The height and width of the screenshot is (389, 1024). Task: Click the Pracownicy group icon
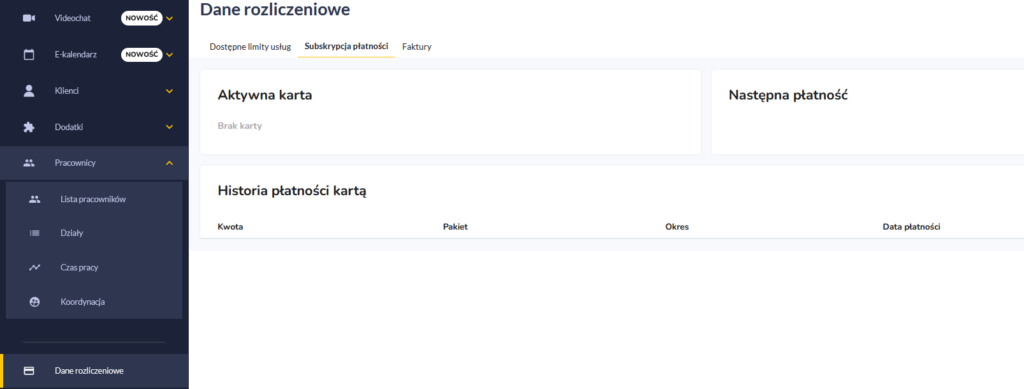(29, 163)
